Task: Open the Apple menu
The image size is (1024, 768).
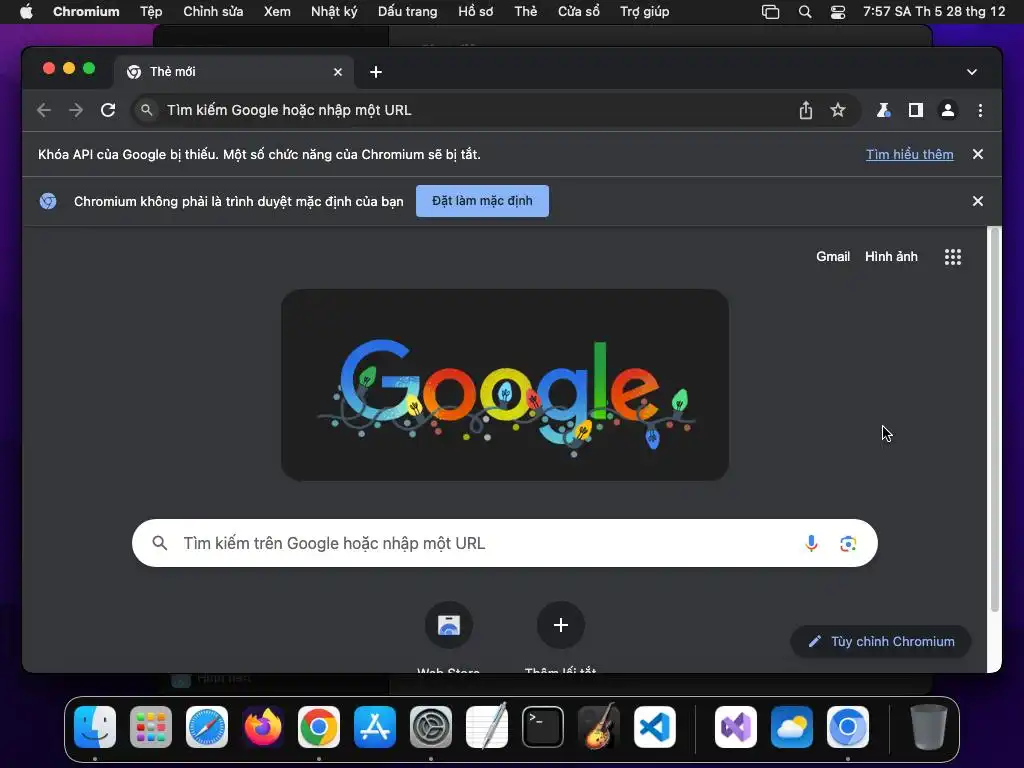Action: 26,12
